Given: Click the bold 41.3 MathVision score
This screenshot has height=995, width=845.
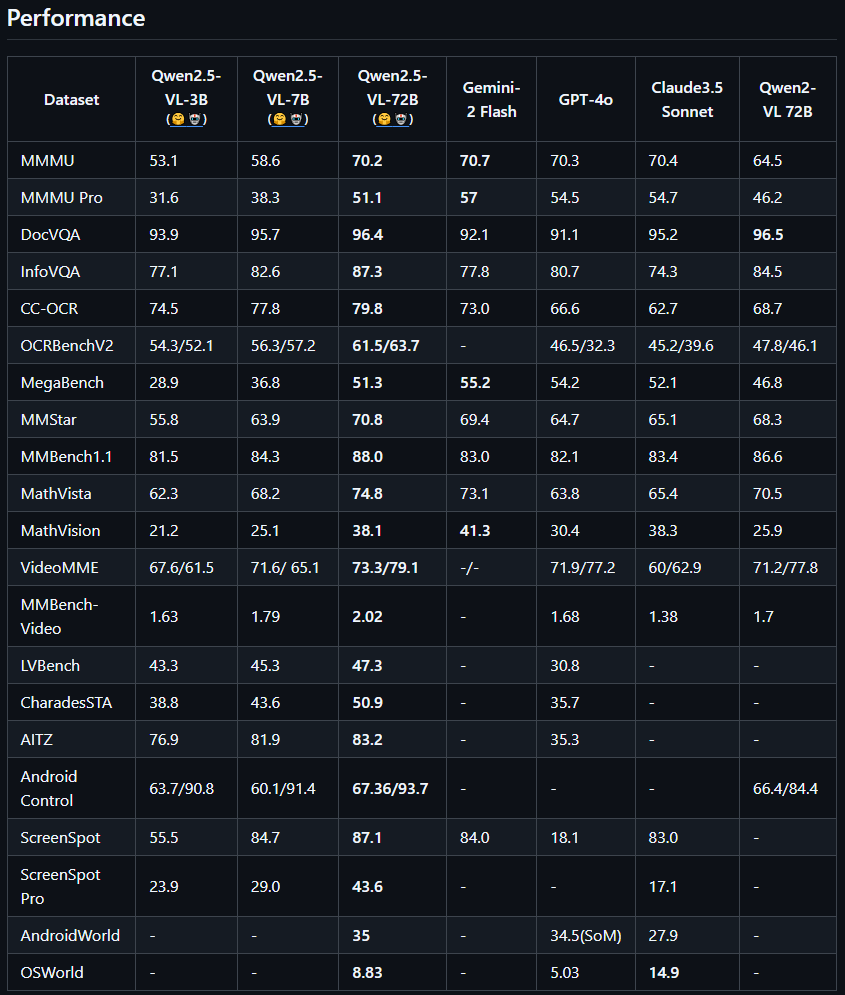Looking at the screenshot, I should [x=475, y=530].
